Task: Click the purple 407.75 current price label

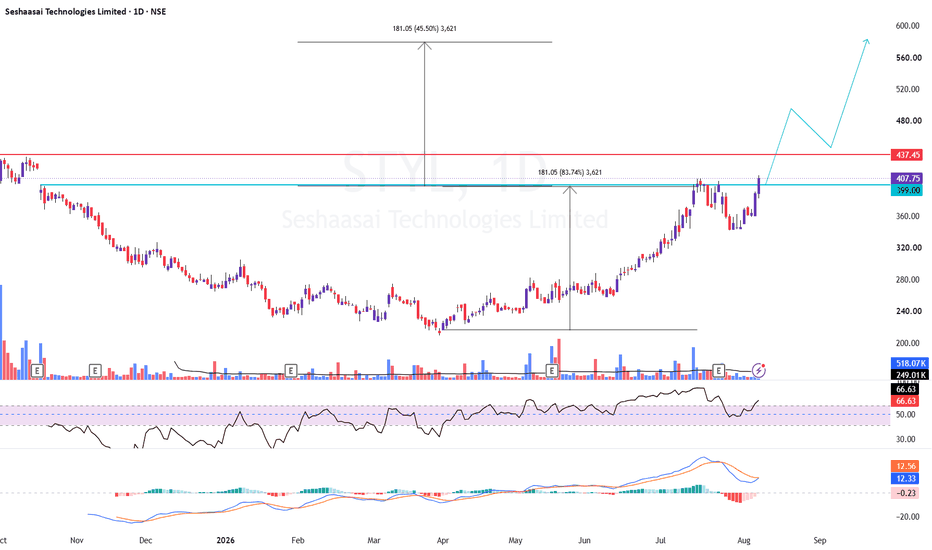Action: pos(906,178)
